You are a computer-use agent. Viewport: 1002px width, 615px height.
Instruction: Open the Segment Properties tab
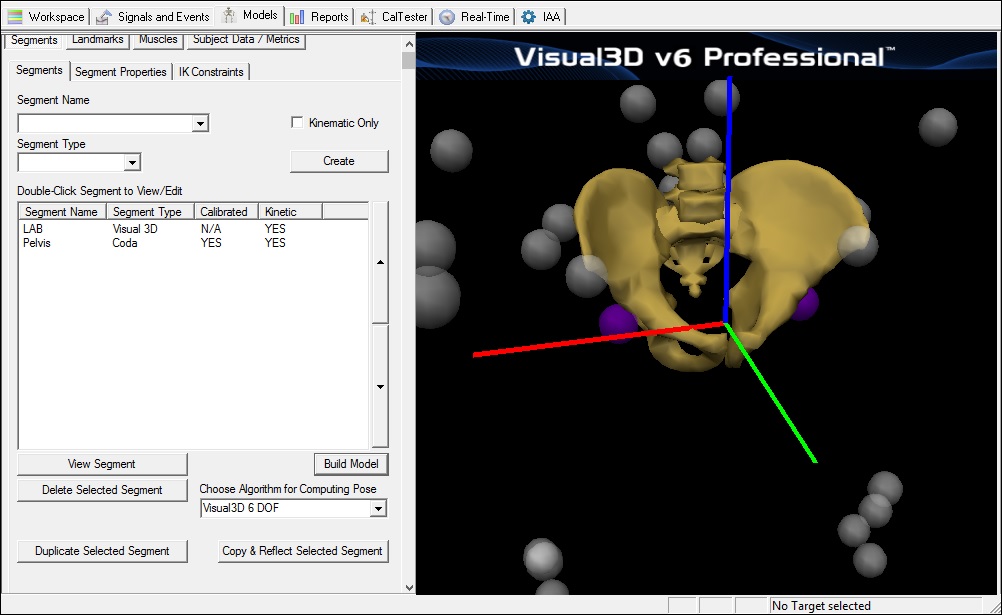tap(120, 72)
